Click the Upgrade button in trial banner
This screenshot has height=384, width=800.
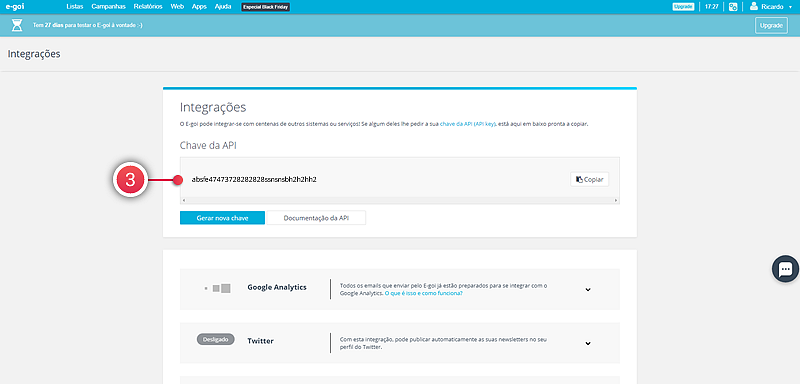771,25
